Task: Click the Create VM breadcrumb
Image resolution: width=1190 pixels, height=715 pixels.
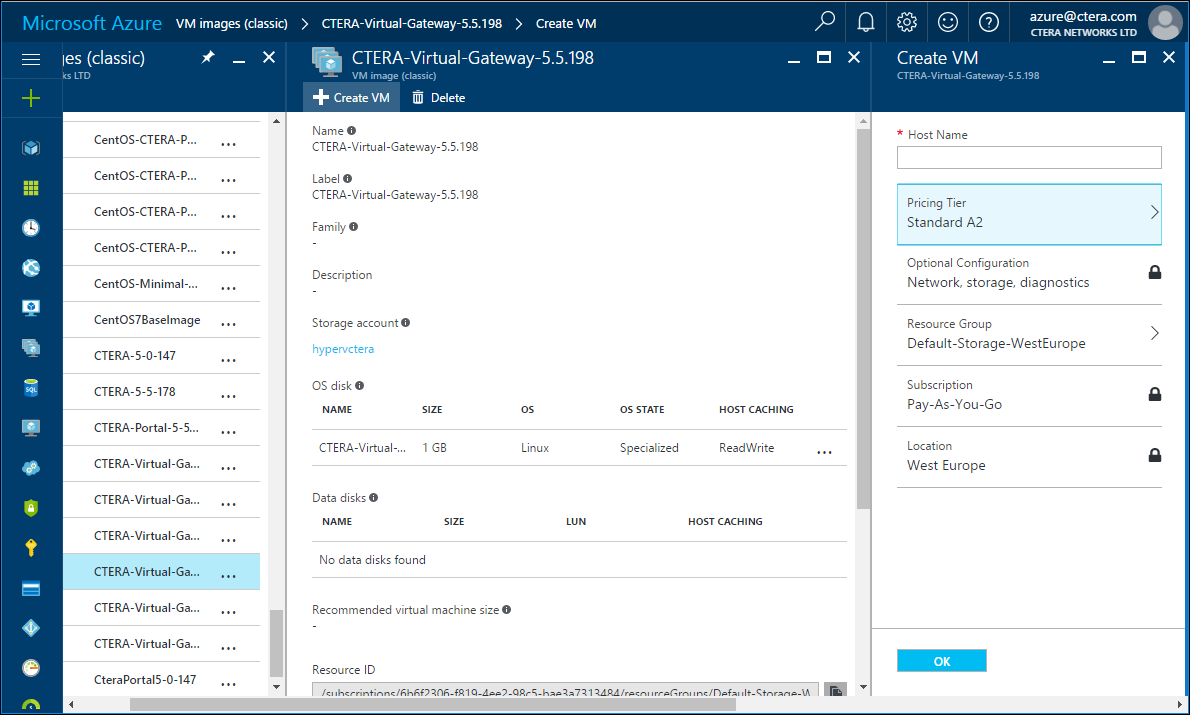Action: tap(566, 24)
